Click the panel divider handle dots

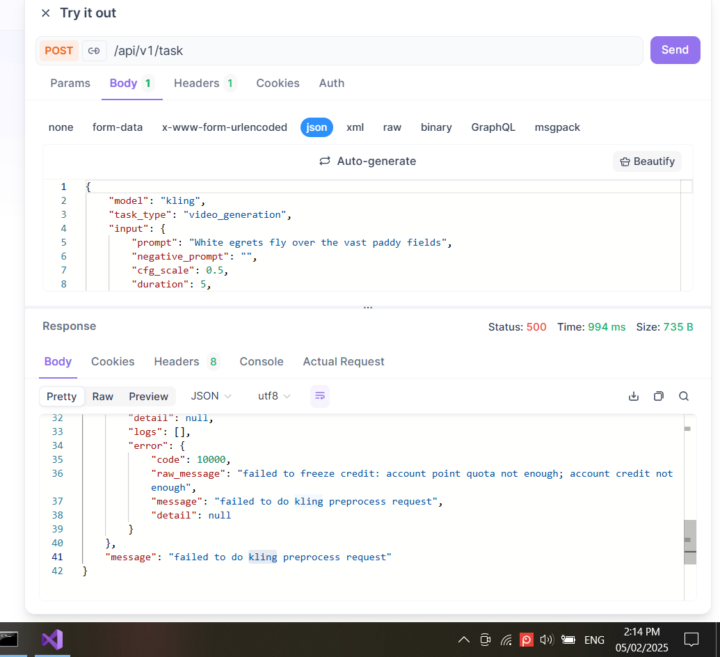[368, 308]
